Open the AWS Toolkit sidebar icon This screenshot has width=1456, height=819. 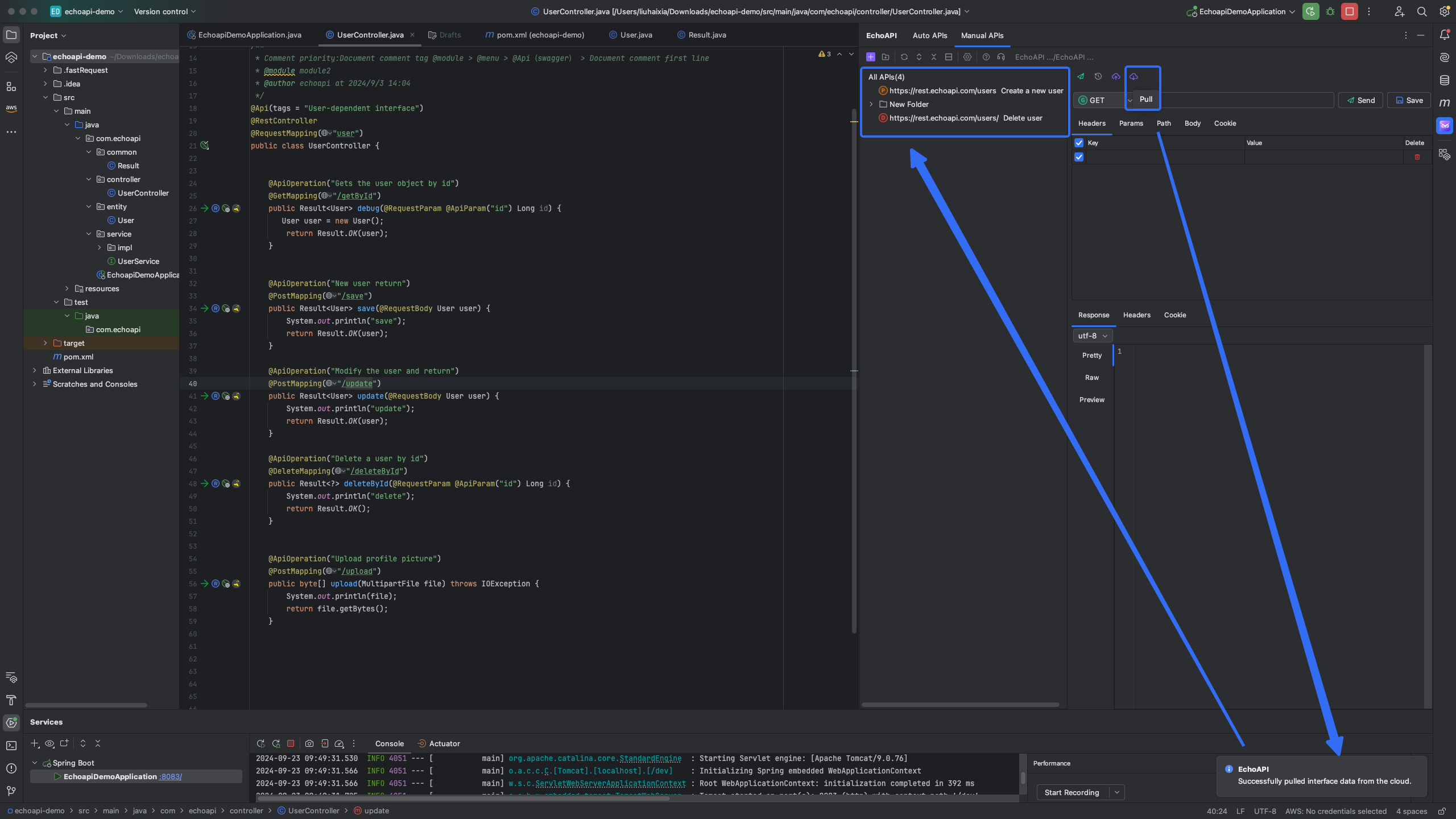coord(11,108)
